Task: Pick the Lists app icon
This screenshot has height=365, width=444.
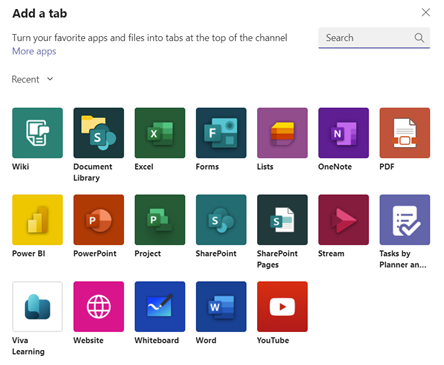Action: tap(282, 133)
